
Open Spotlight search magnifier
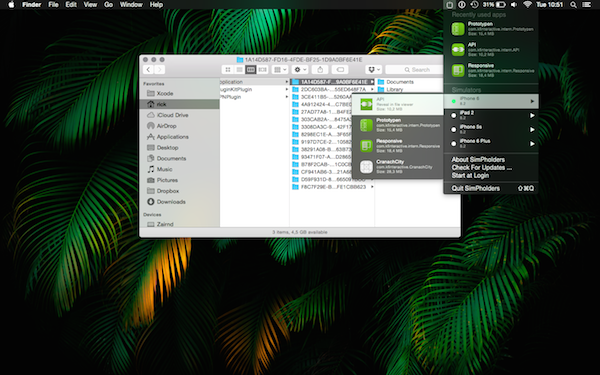573,5
